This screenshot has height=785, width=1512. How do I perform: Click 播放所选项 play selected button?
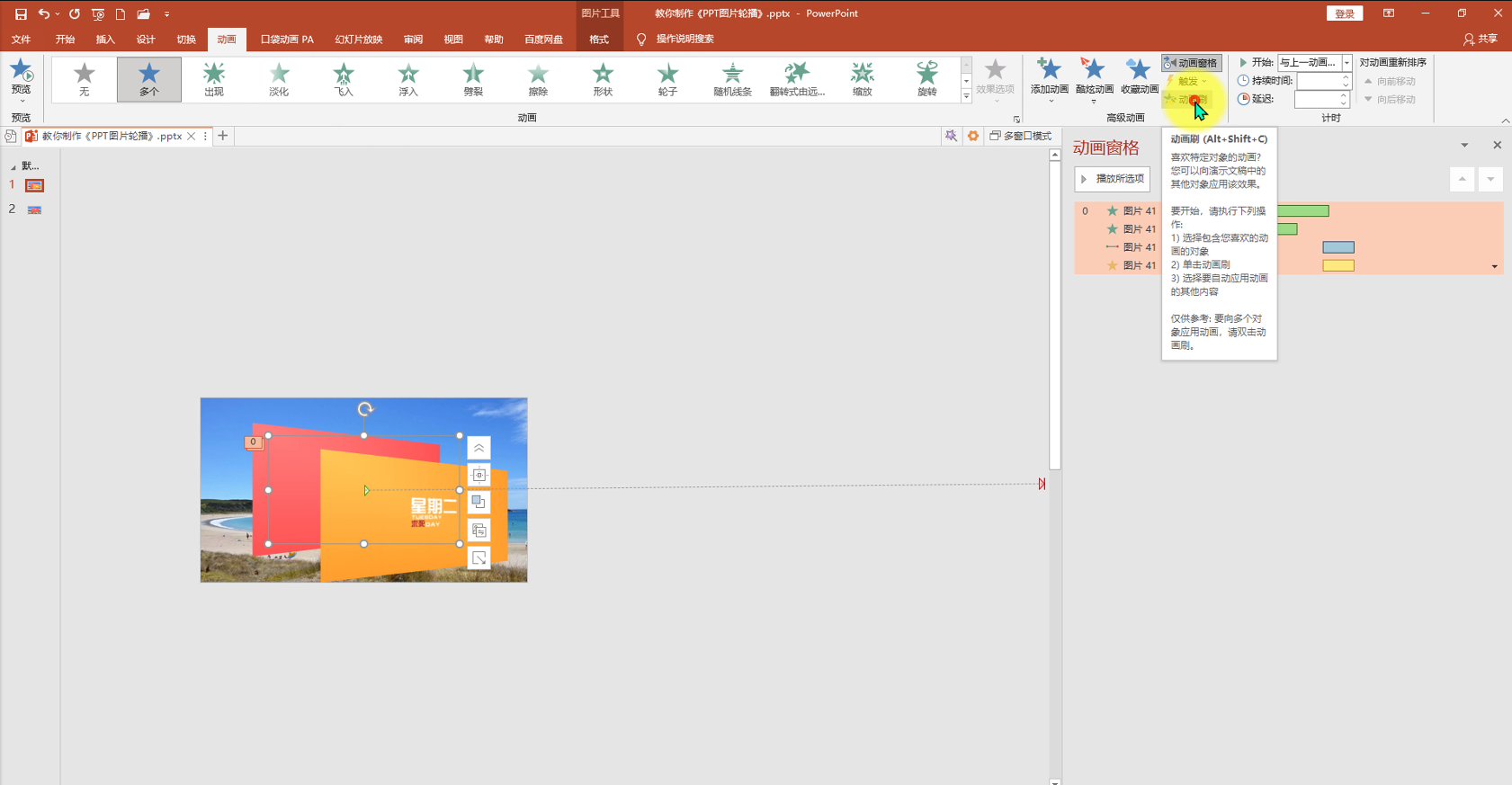[1113, 179]
